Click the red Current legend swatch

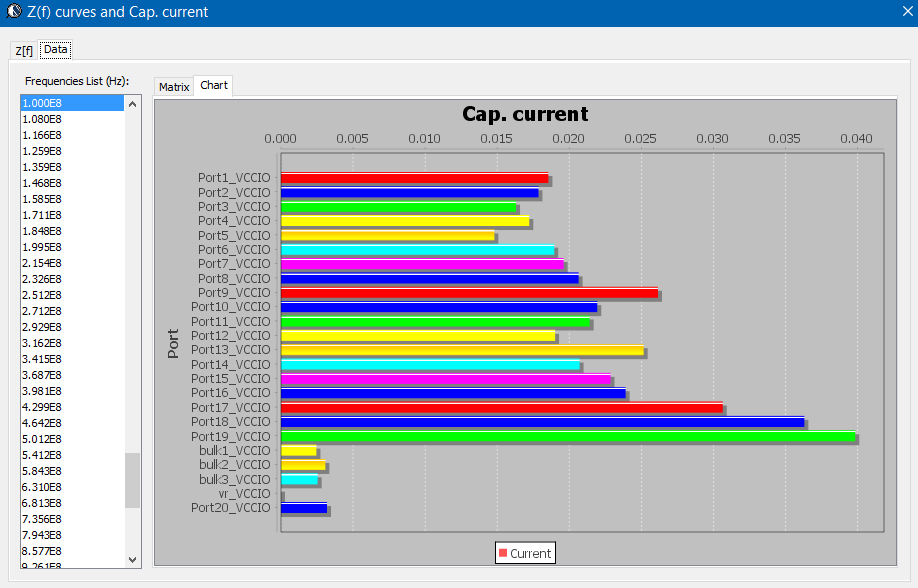[502, 553]
